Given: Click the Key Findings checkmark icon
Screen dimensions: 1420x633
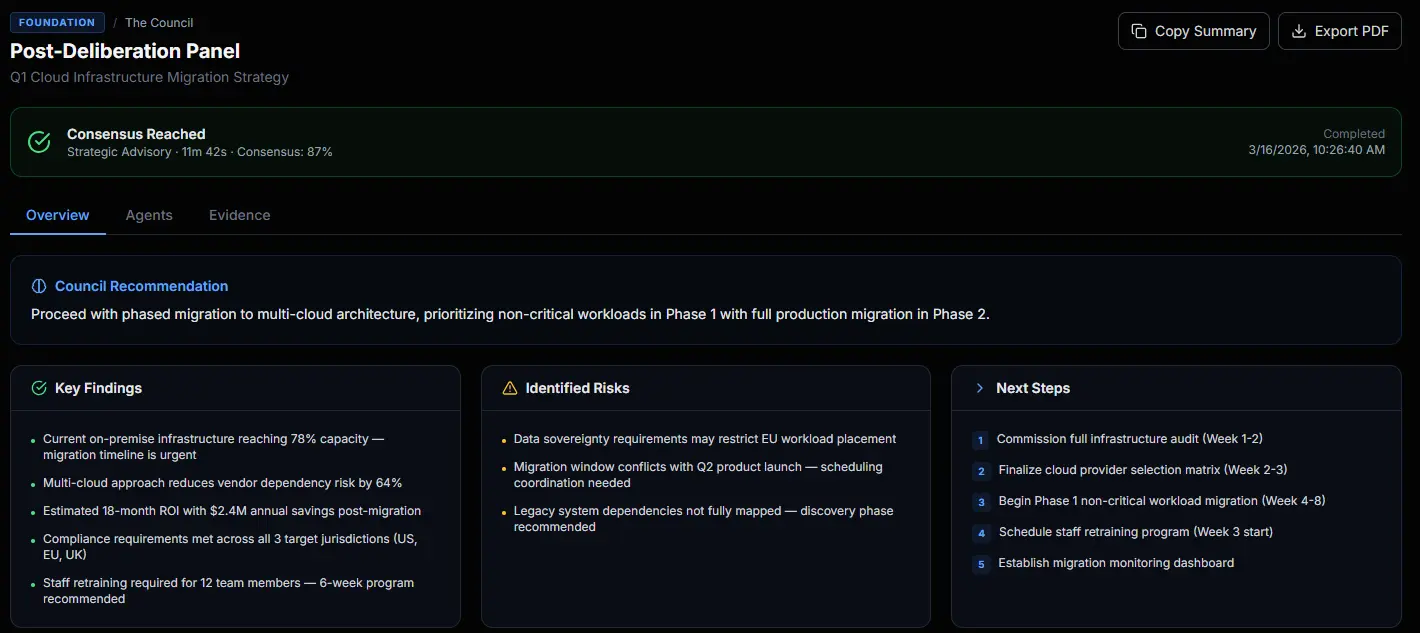Looking at the screenshot, I should 39,388.
